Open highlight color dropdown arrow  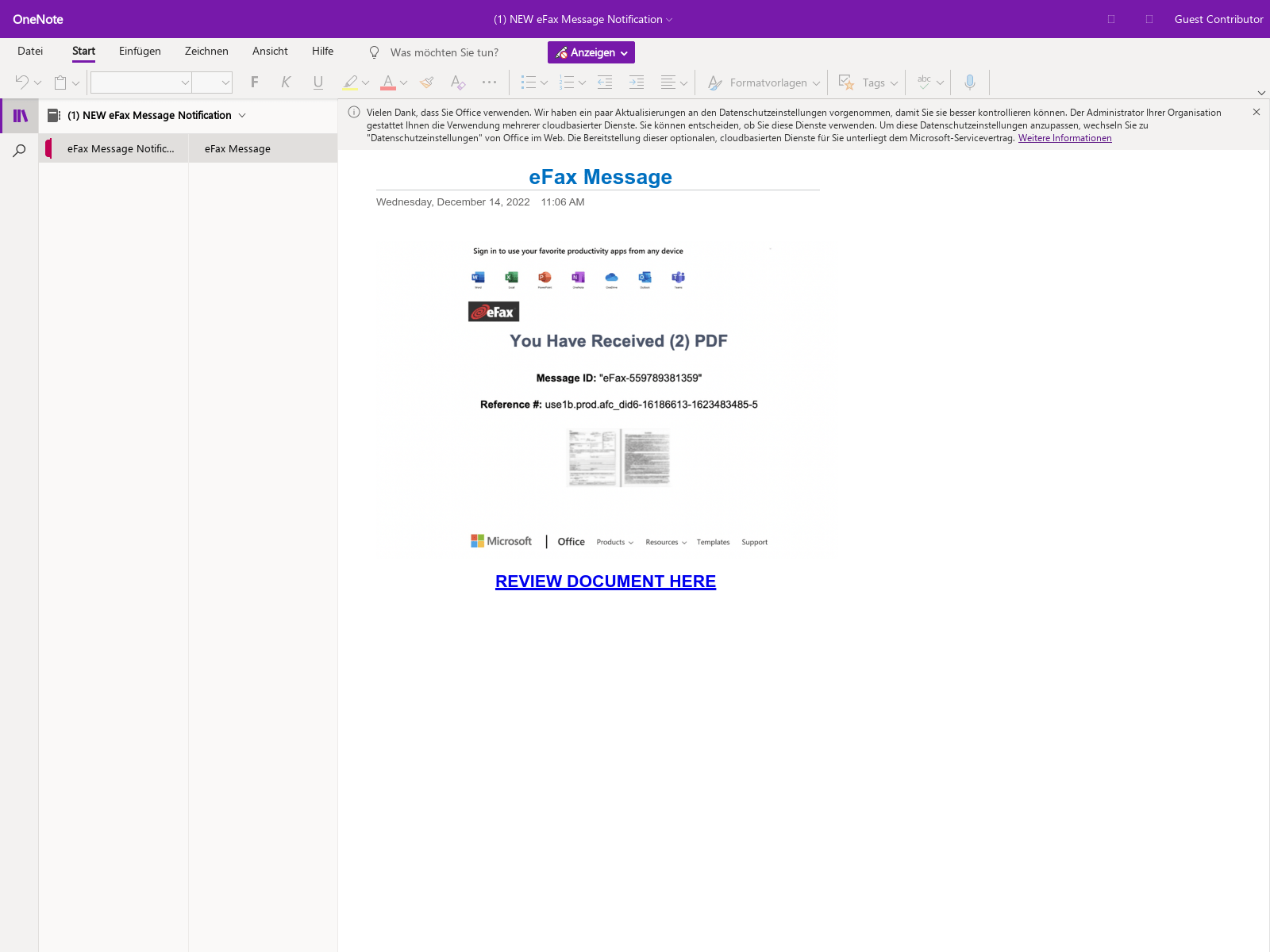365,83
